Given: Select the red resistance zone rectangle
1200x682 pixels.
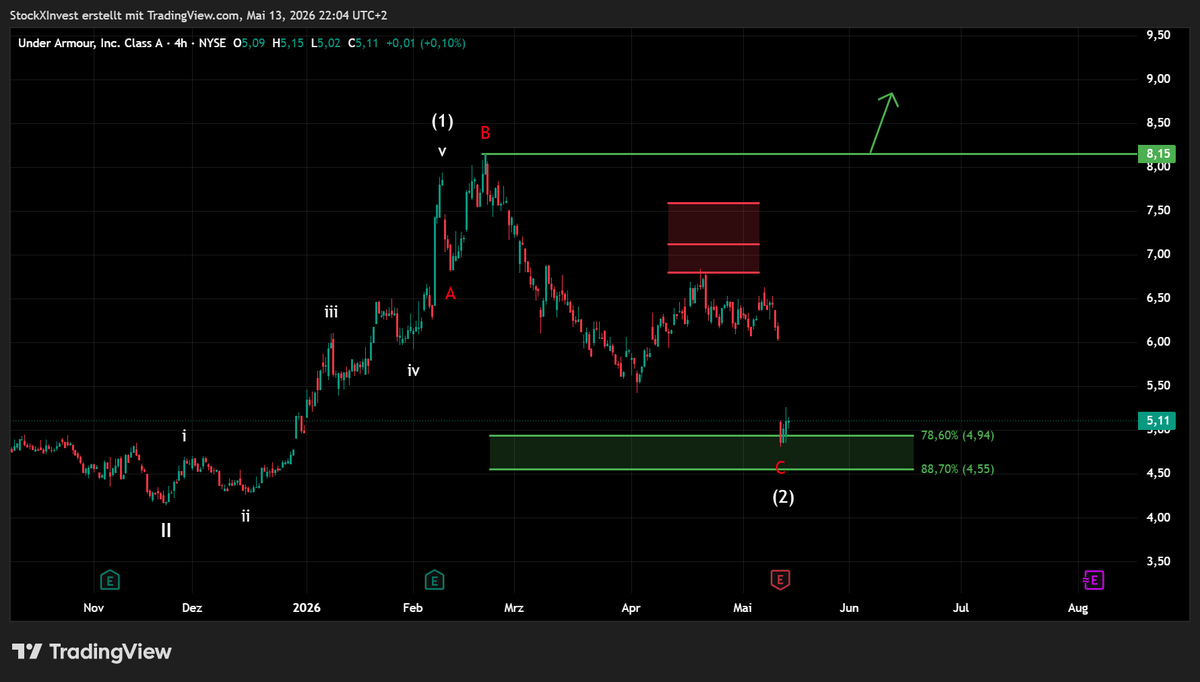Looking at the screenshot, I should [x=713, y=238].
